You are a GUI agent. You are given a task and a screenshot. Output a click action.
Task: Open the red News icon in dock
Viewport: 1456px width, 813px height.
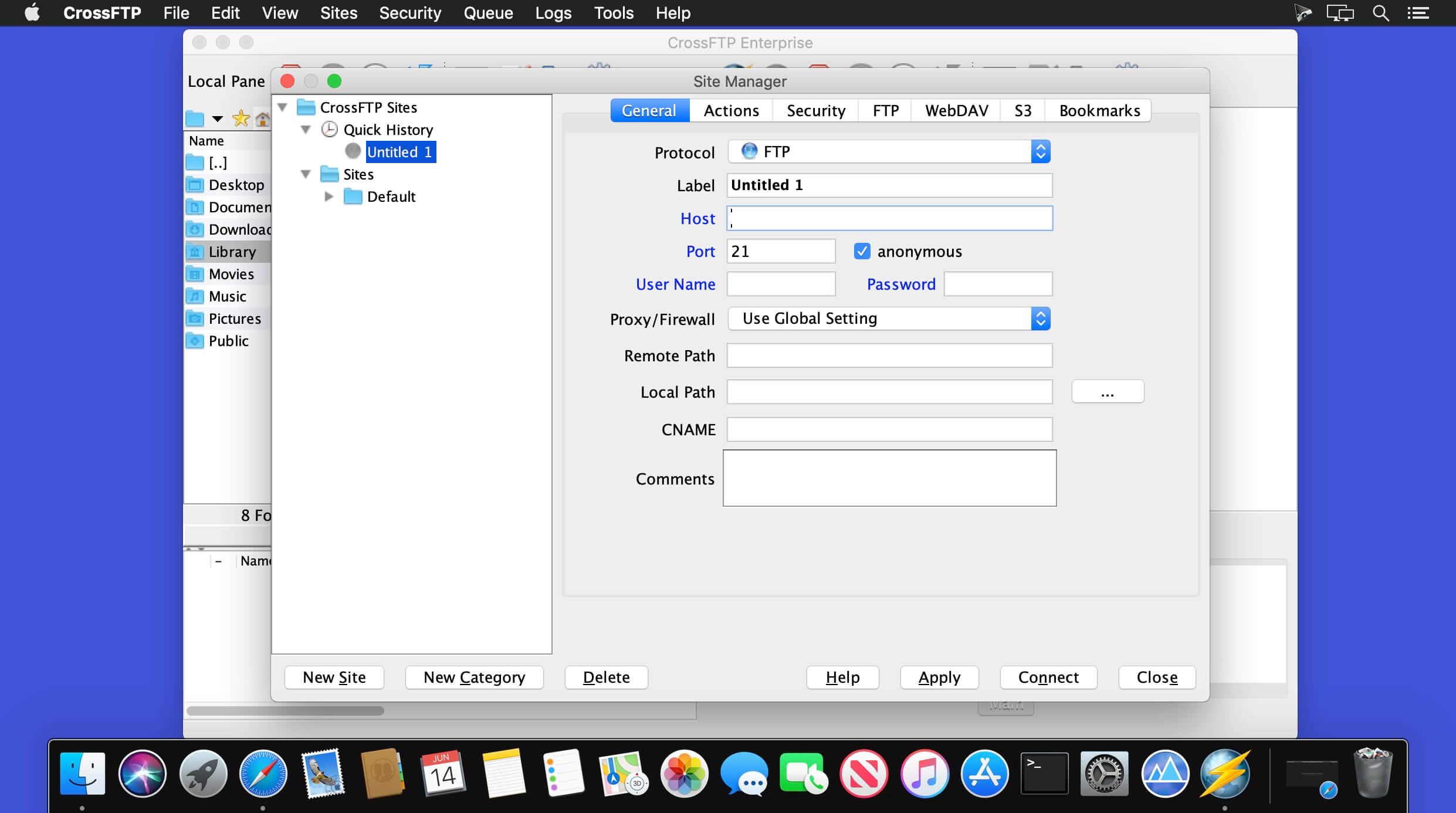864,774
